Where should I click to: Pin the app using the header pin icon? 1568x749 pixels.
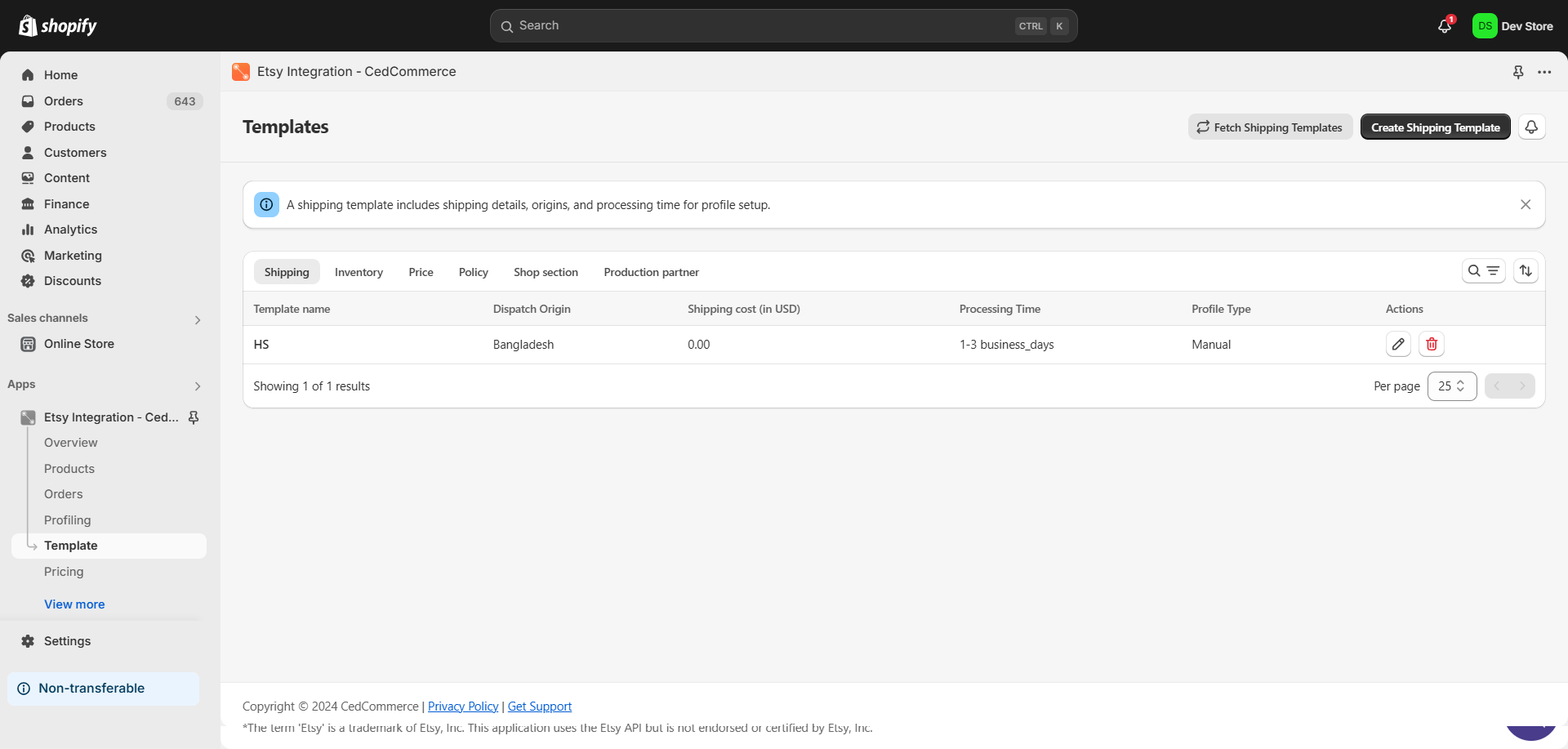tap(1518, 72)
